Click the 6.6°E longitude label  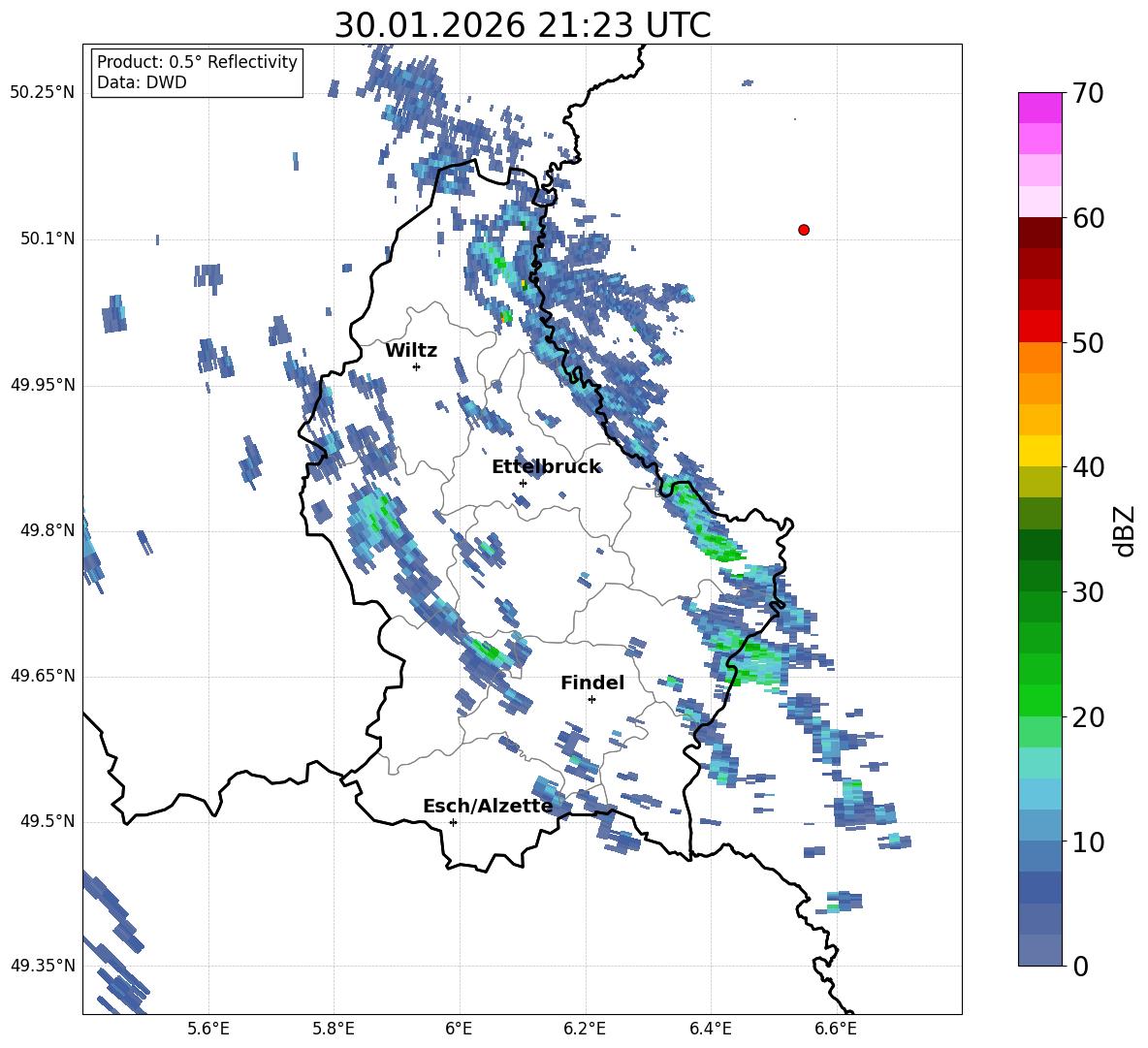(x=836, y=1029)
